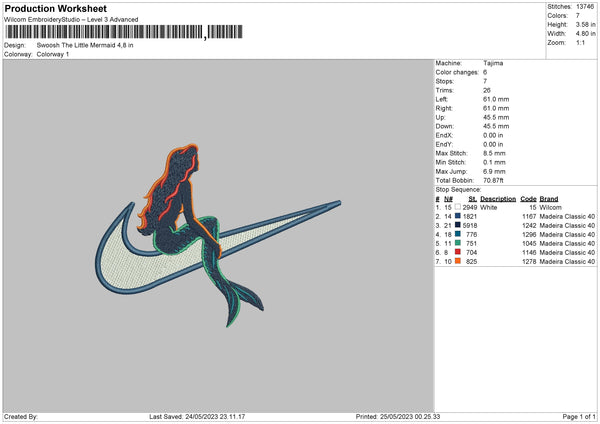Click the 'Description' column header
The image size is (600, 424).
(x=498, y=199)
